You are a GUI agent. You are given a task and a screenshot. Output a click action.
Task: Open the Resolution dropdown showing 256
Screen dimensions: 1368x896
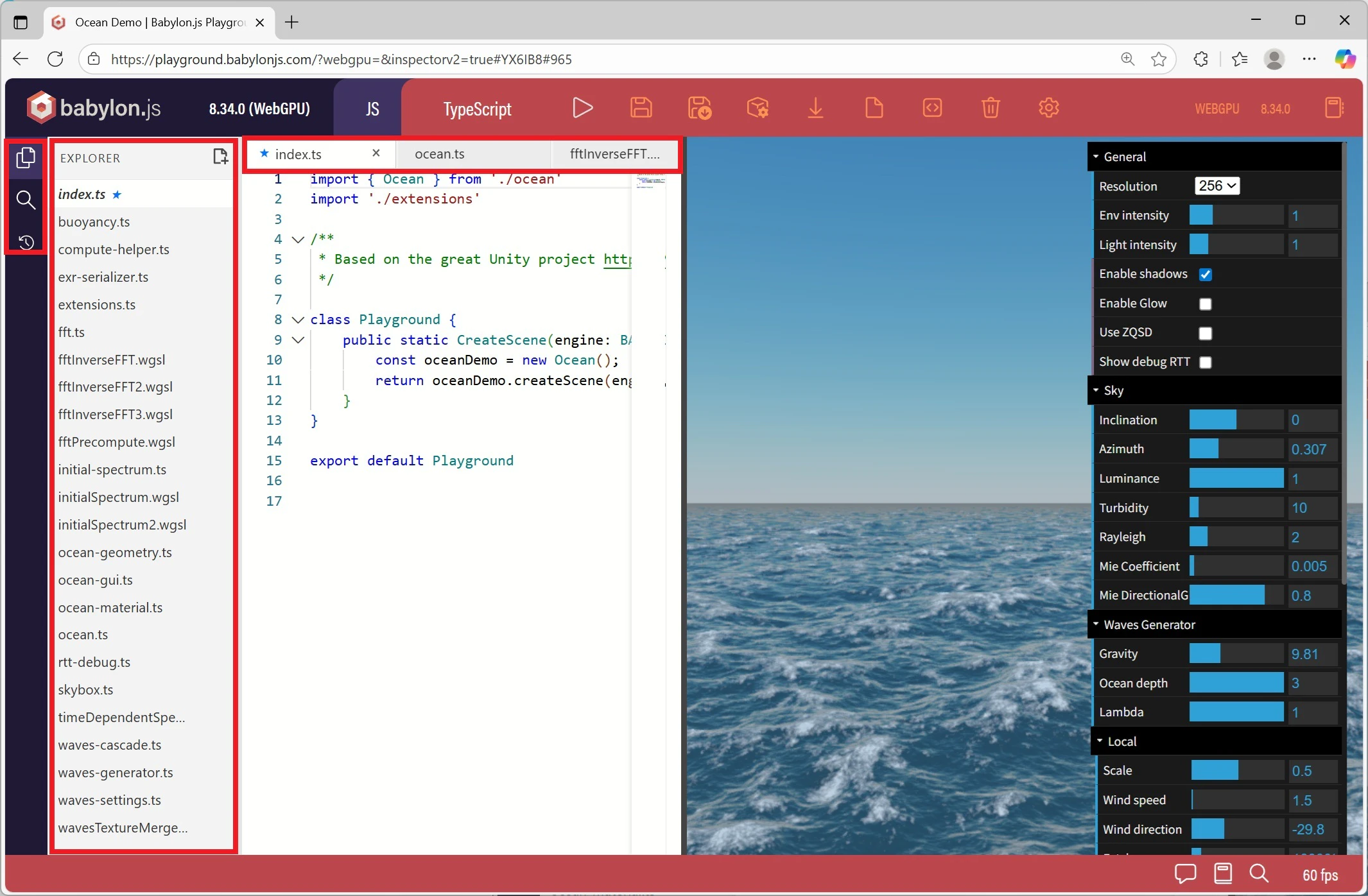point(1216,185)
